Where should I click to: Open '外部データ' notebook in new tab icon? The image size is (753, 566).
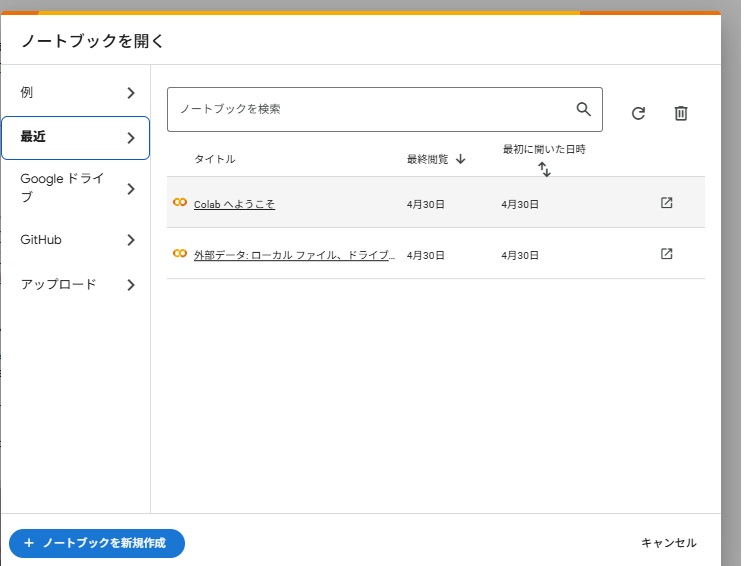[x=666, y=253]
